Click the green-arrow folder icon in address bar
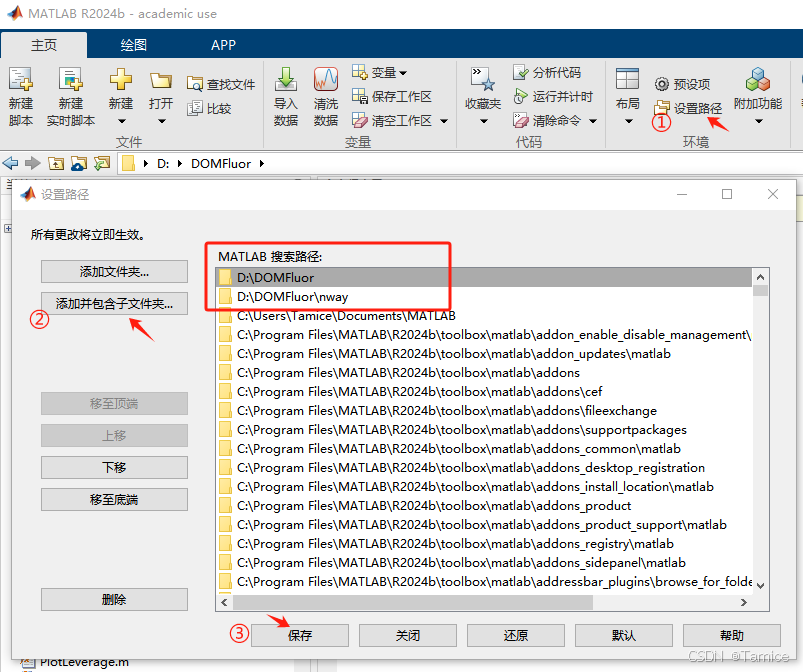The width and height of the screenshot is (803, 672). point(102,163)
